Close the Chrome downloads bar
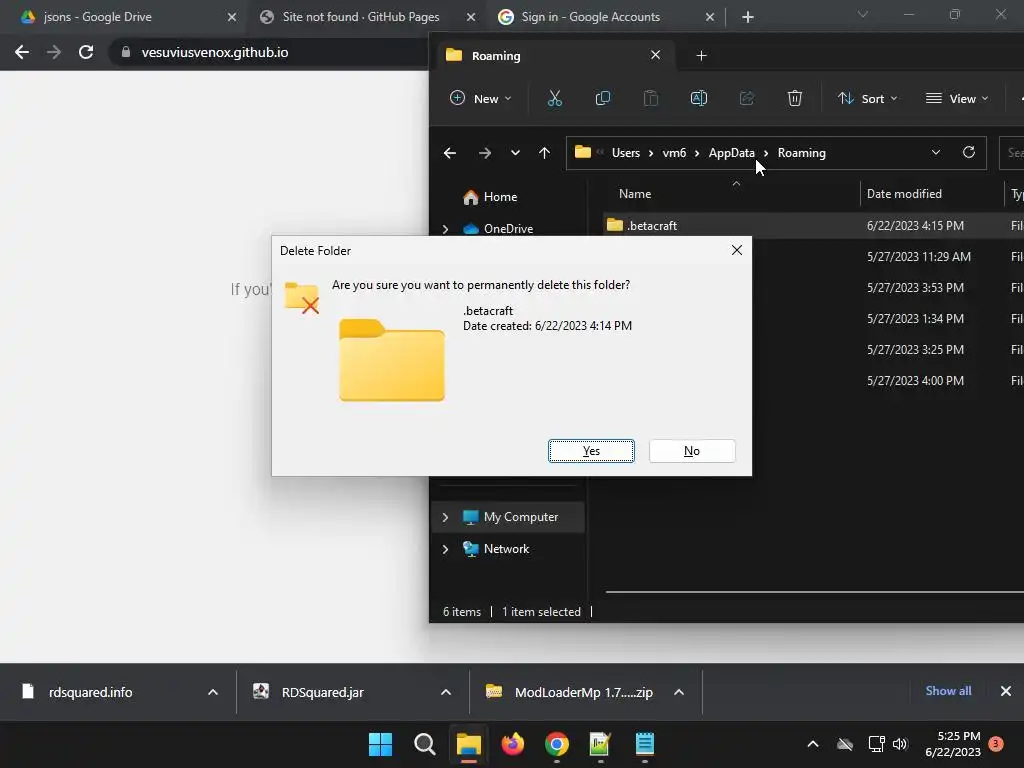The image size is (1024, 768). point(1006,691)
